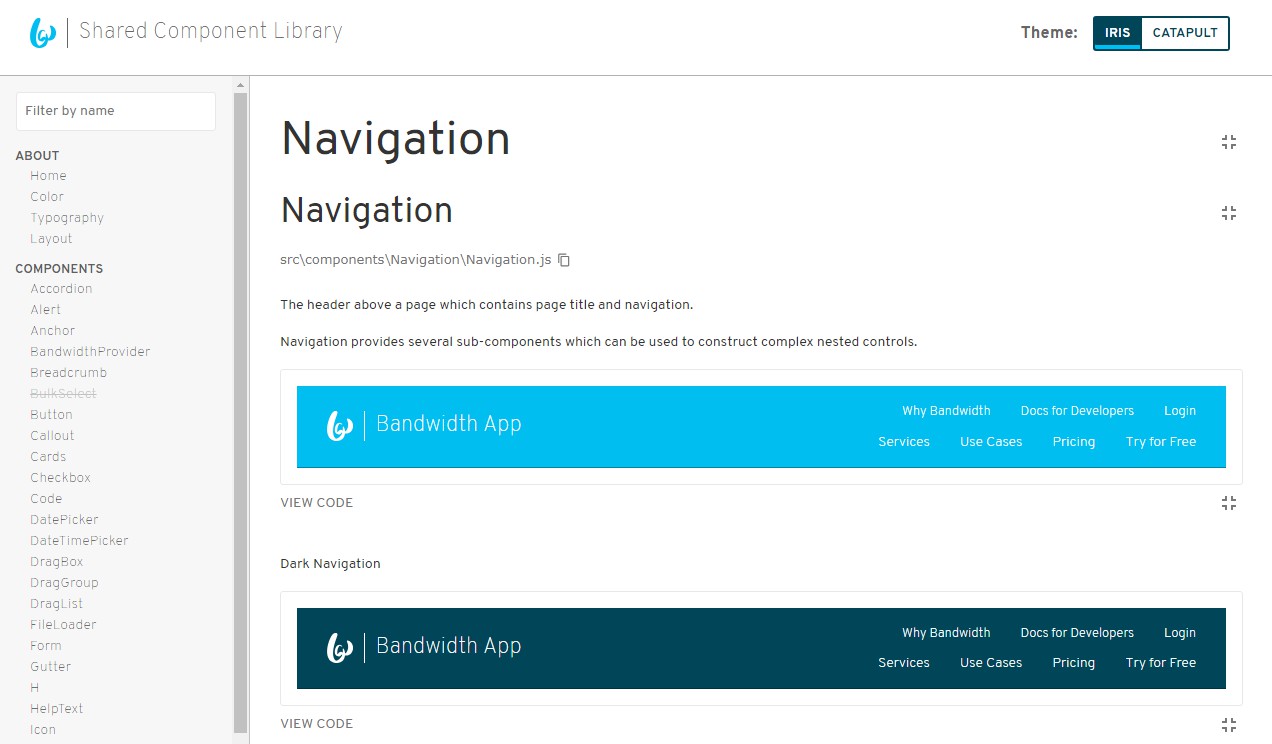Click Try for Free in the light navigation bar
This screenshot has width=1272, height=744.
coord(1160,442)
